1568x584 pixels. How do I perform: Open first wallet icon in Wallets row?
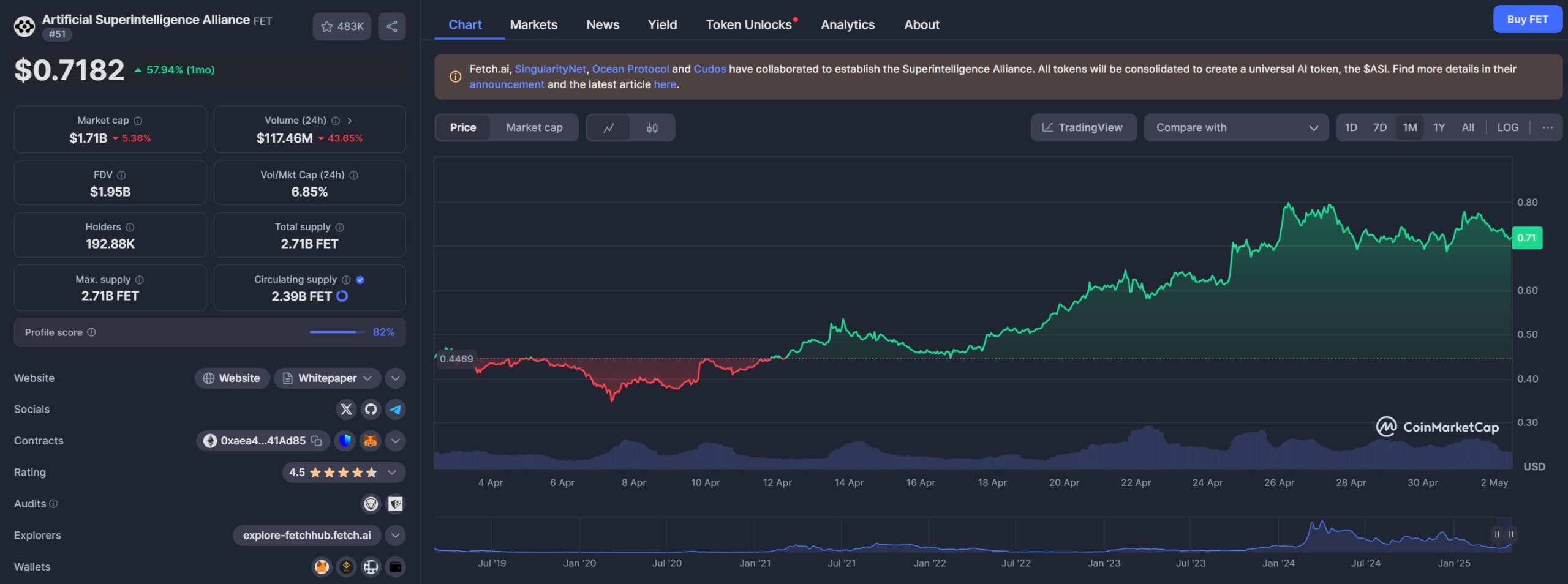tap(322, 567)
